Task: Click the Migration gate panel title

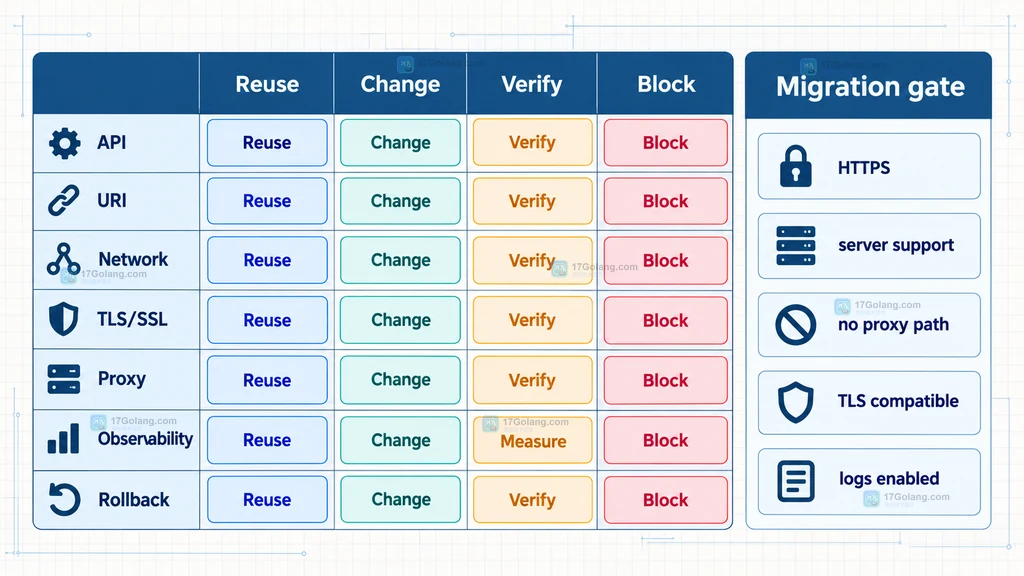Action: coord(870,86)
